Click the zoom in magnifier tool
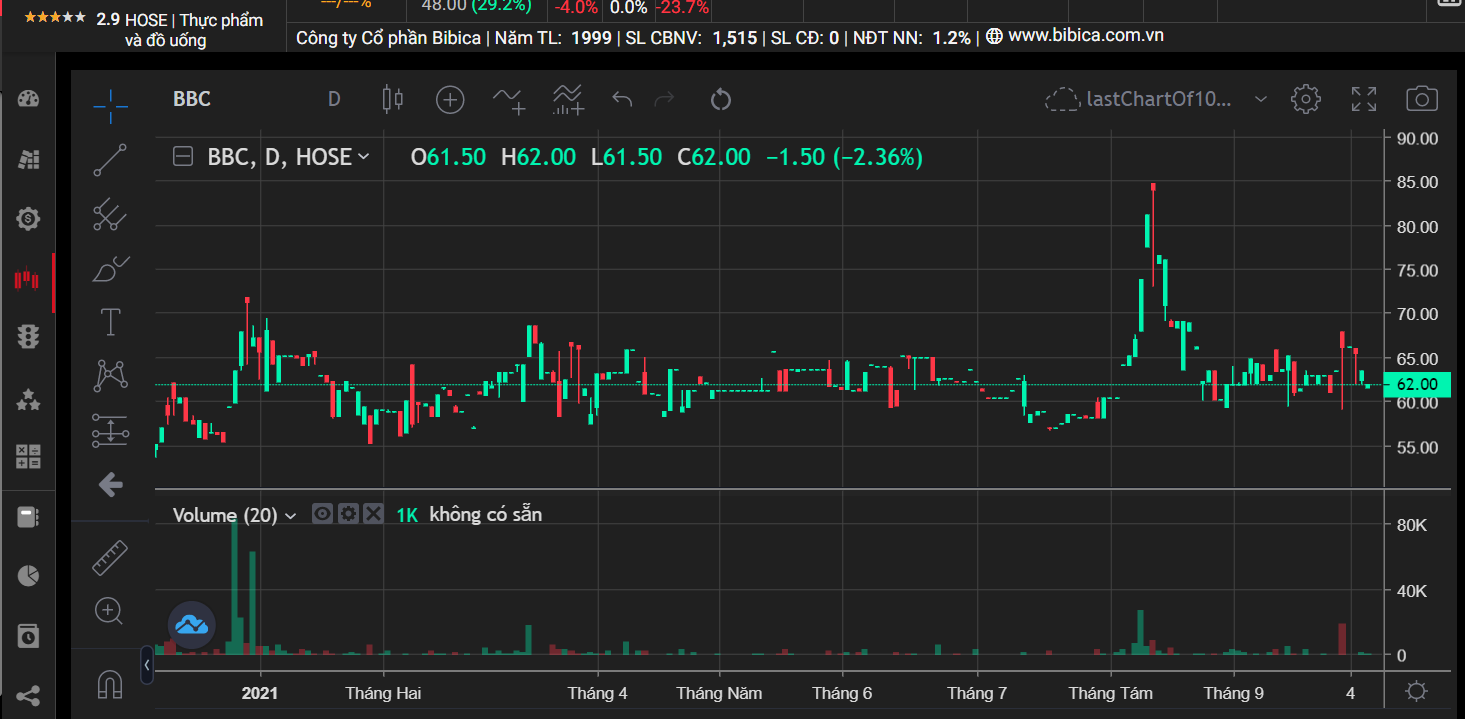Image resolution: width=1465 pixels, height=719 pixels. (109, 611)
